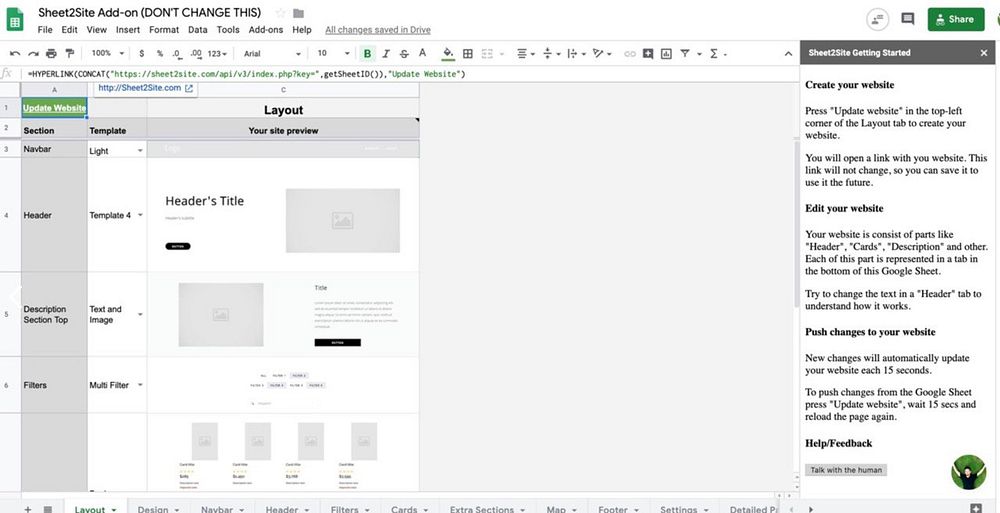Screen dimensions: 1000x513
Task: Open the more number formats 123 dropdown
Action: 217,54
